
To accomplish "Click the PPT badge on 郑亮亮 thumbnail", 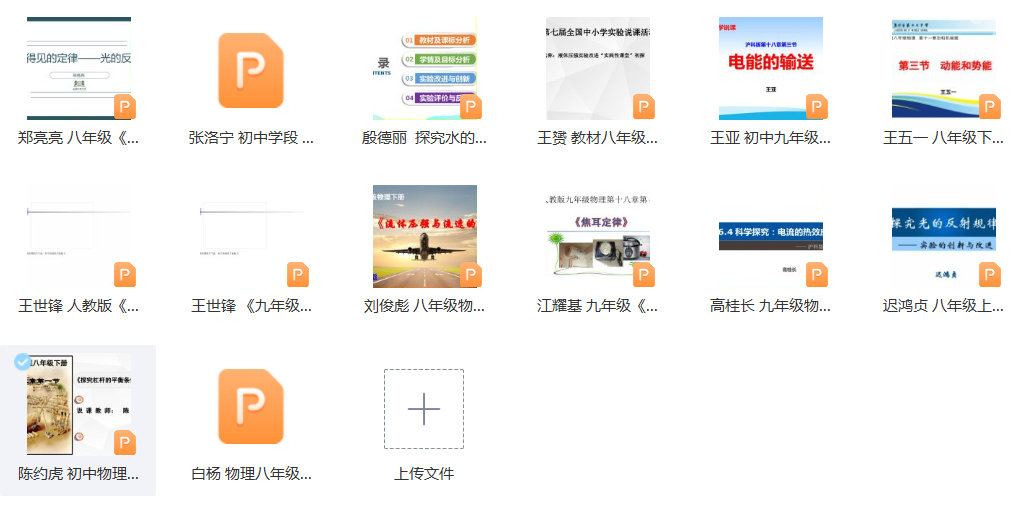I will point(125,107).
